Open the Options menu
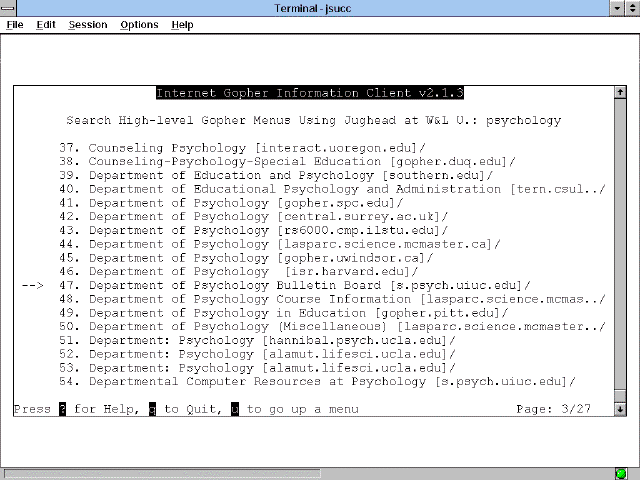Viewport: 640px width, 480px height. [x=139, y=25]
